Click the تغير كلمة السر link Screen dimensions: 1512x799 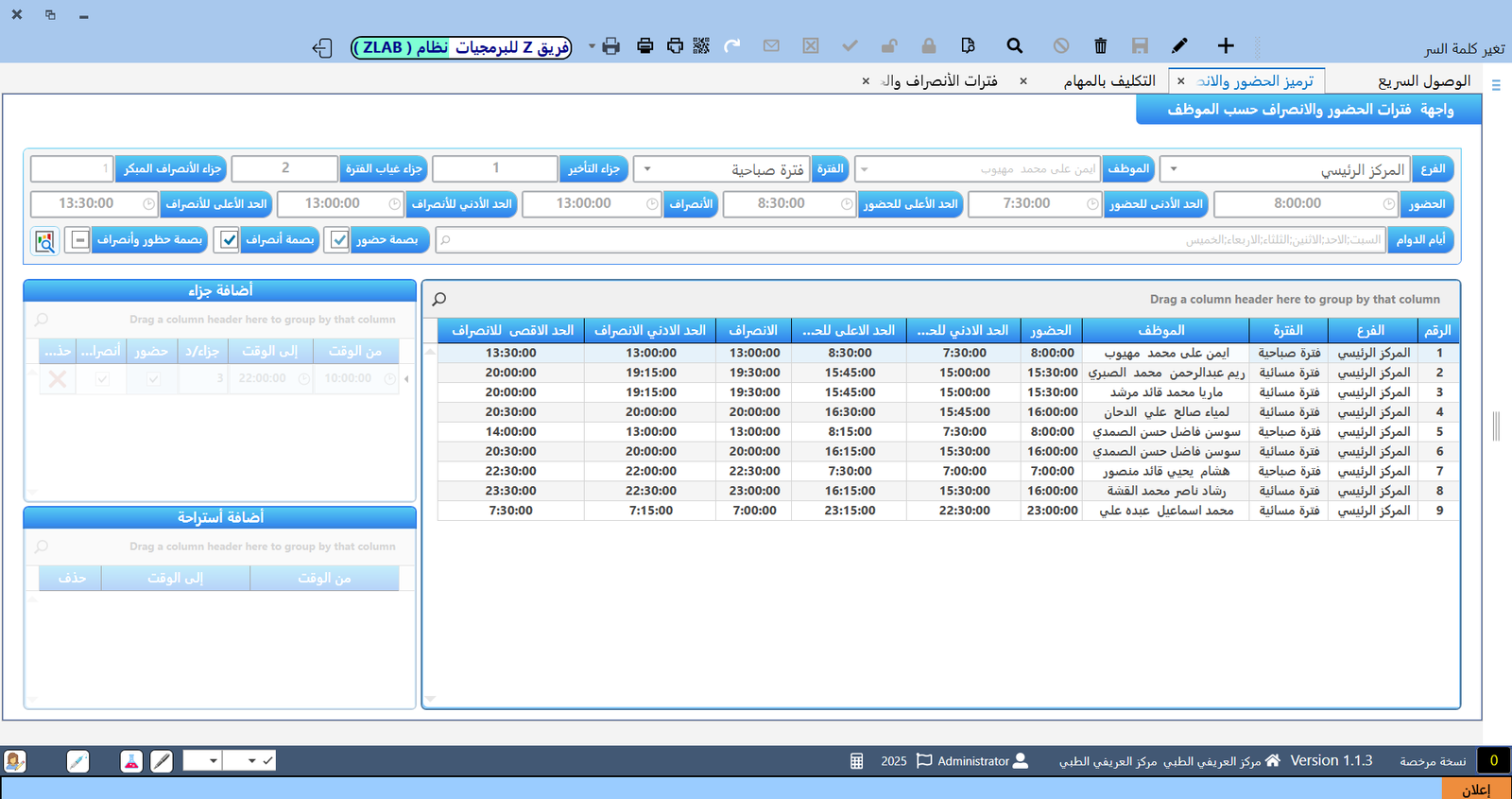coord(1464,48)
